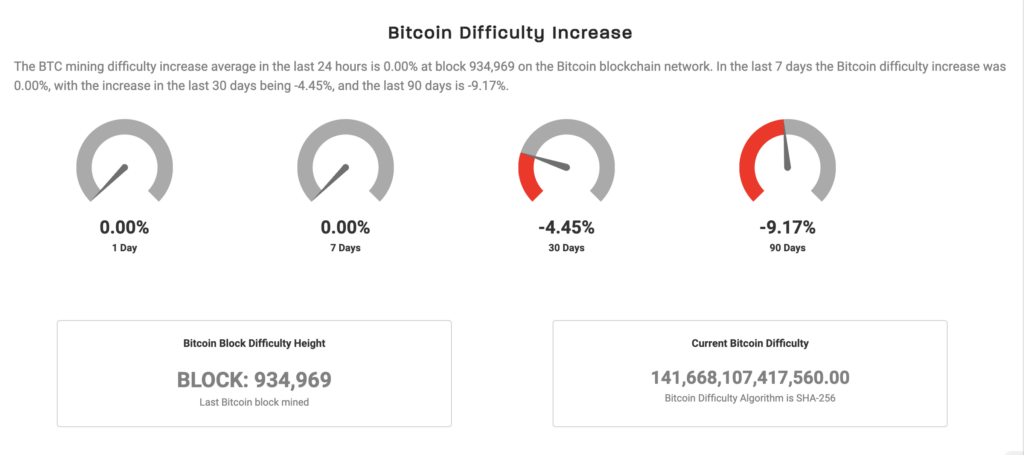Click the "90 Days" label

(787, 247)
